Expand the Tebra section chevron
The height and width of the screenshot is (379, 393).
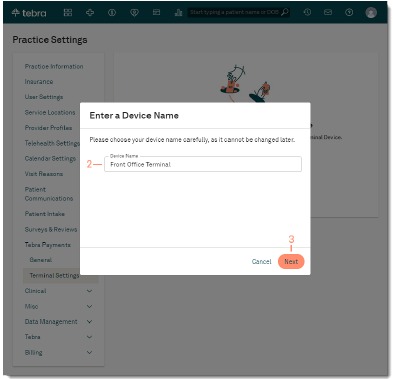[x=89, y=337]
